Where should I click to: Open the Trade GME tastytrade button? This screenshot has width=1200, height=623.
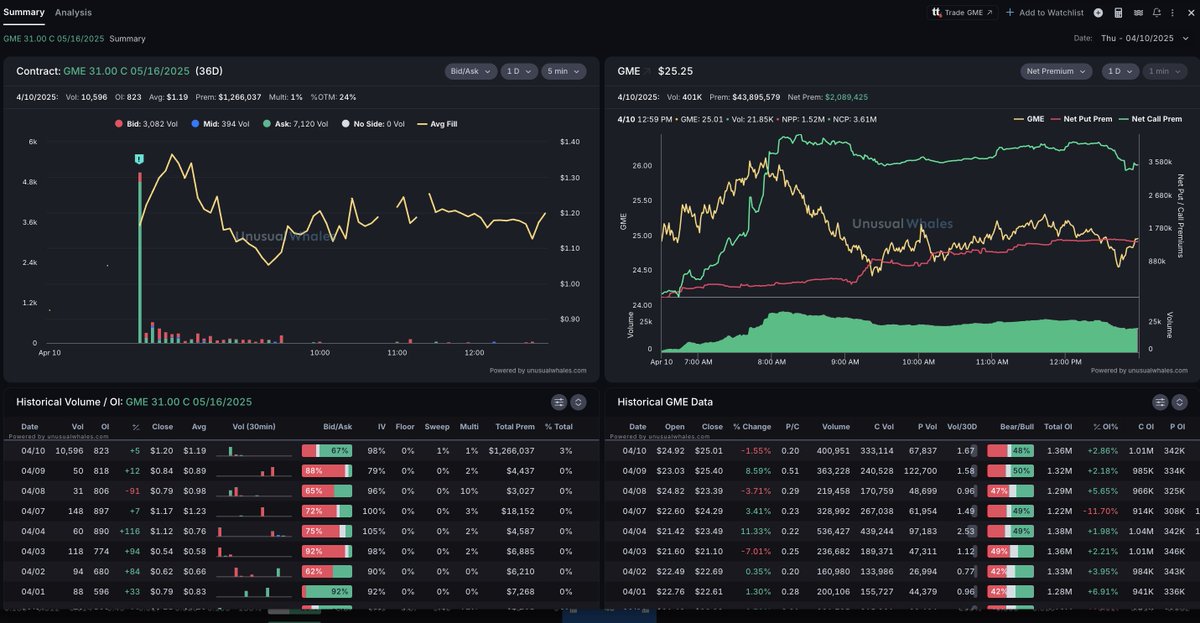(x=963, y=12)
